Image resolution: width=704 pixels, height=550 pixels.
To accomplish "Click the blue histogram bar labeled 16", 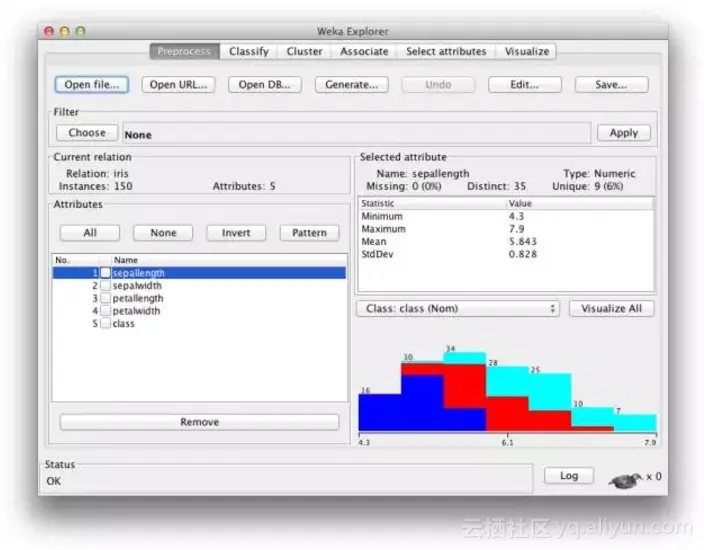I will pyautogui.click(x=380, y=413).
